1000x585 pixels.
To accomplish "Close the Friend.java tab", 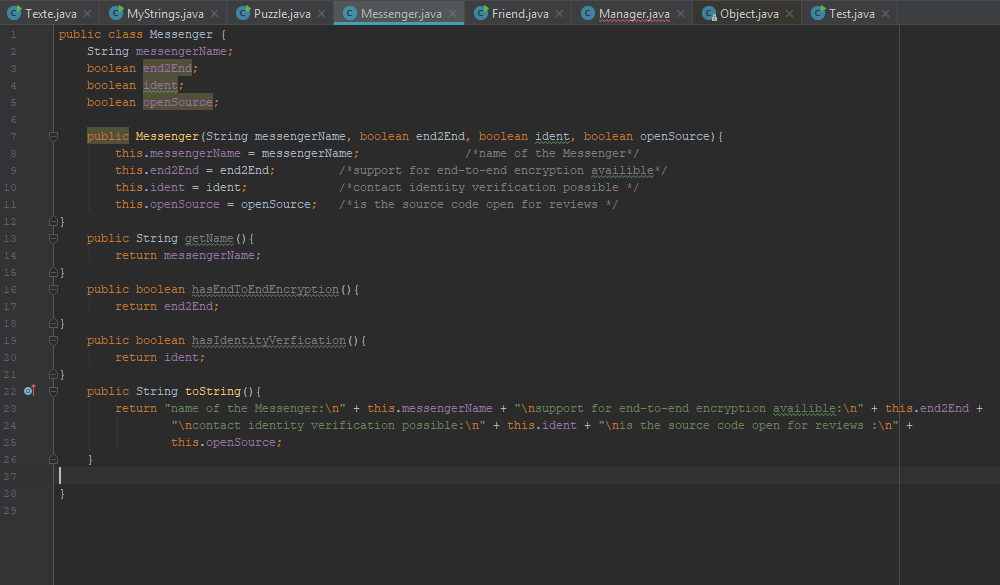I will point(560,14).
